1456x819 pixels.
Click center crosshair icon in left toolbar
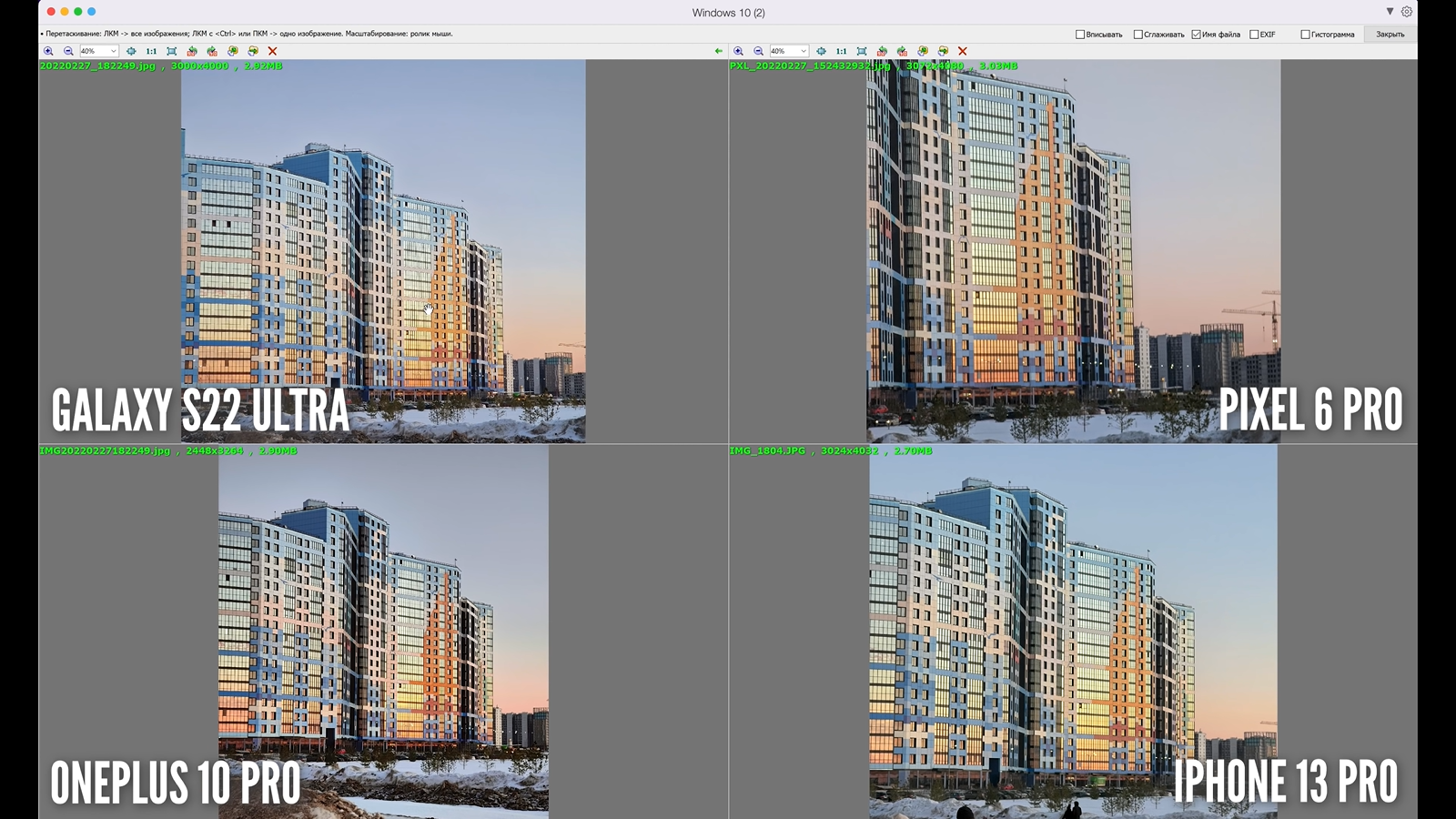click(131, 51)
